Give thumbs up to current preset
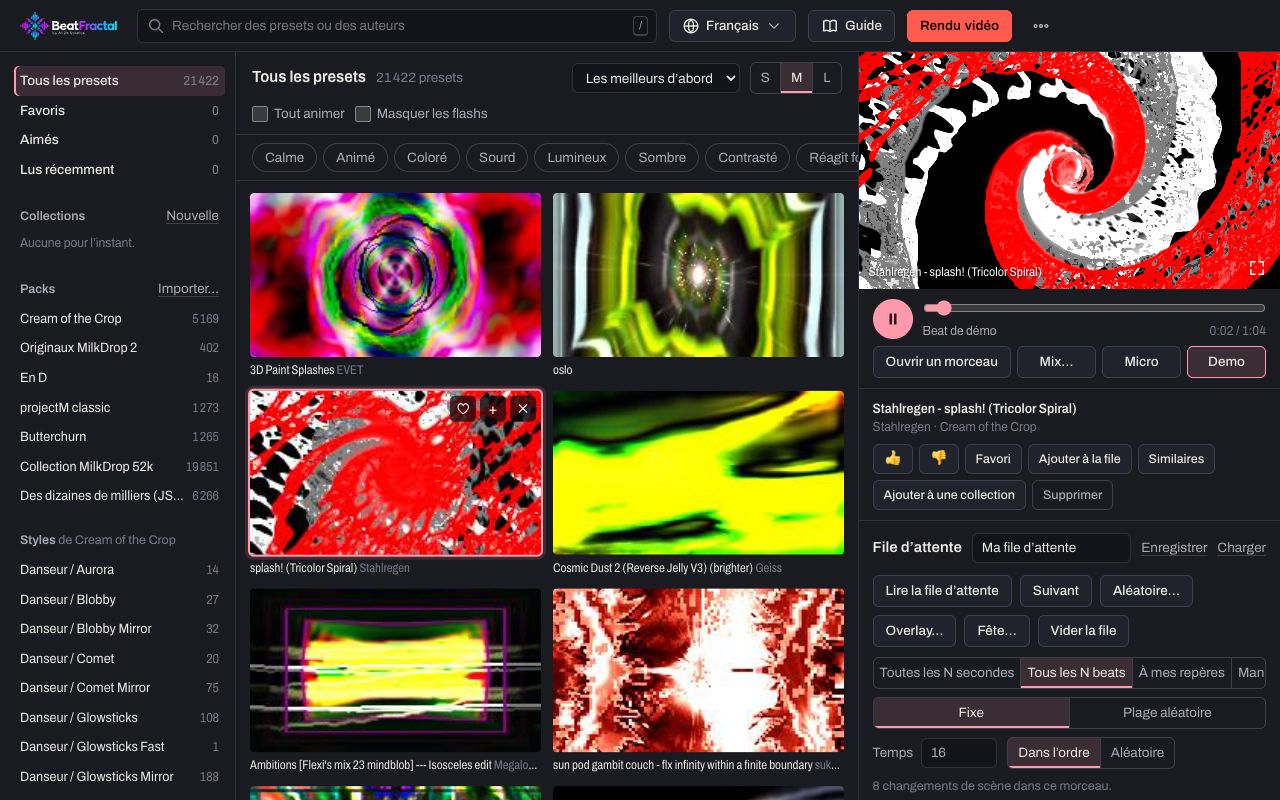 click(x=893, y=459)
